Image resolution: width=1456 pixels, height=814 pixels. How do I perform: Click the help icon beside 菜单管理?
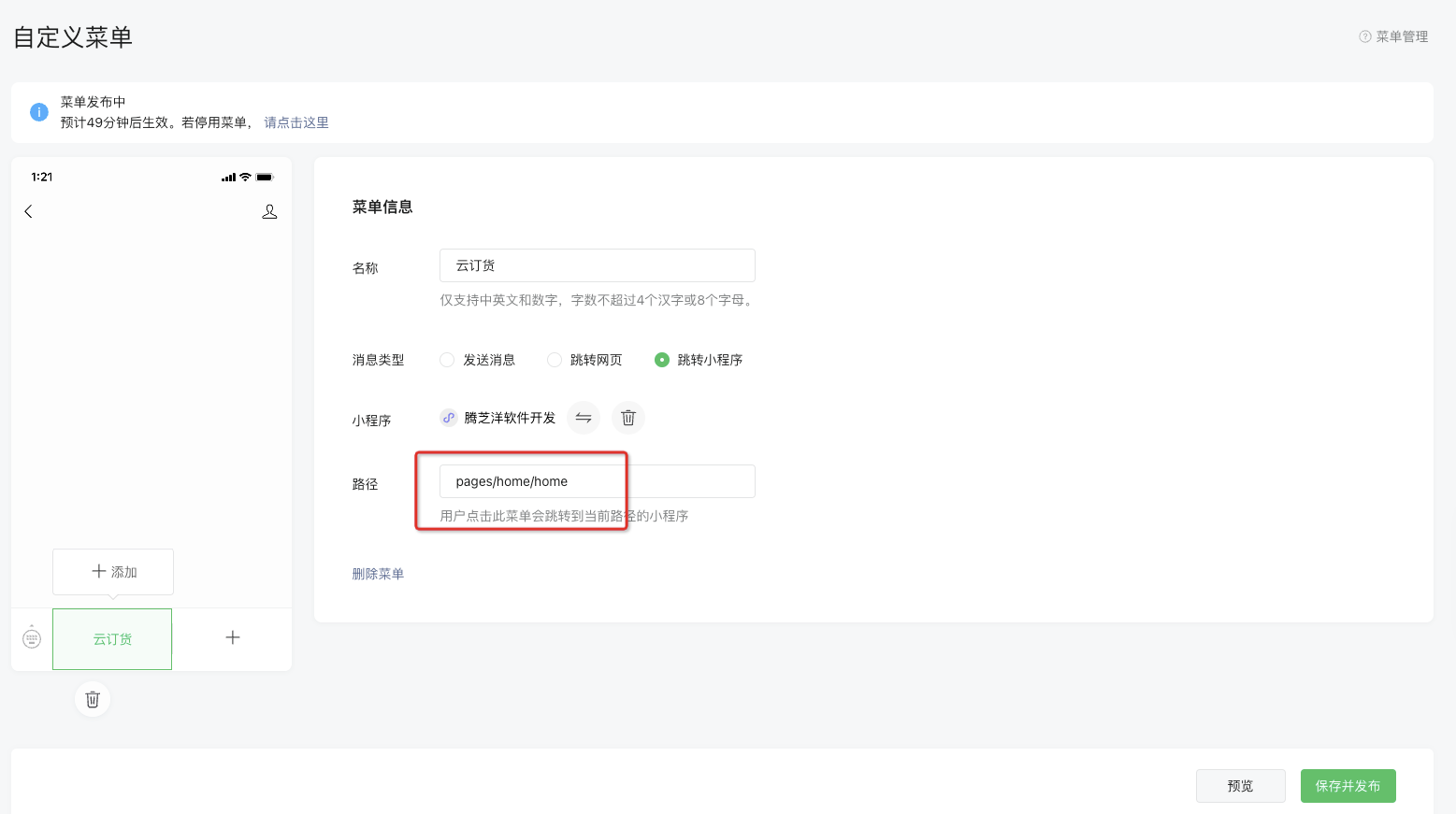point(1364,36)
